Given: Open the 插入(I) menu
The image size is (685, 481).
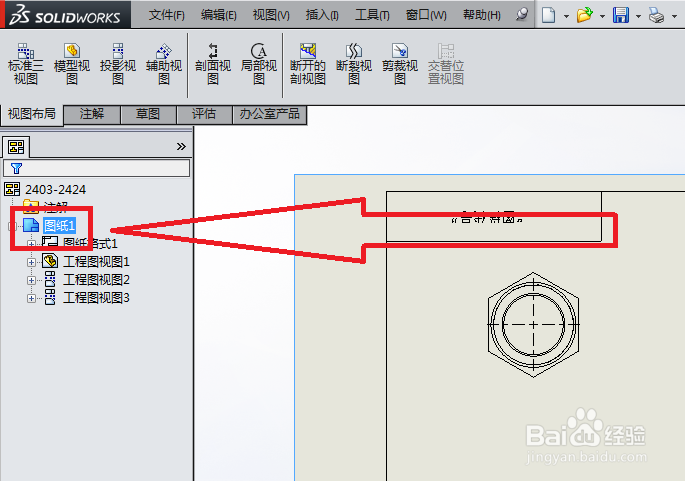Looking at the screenshot, I should (x=322, y=15).
